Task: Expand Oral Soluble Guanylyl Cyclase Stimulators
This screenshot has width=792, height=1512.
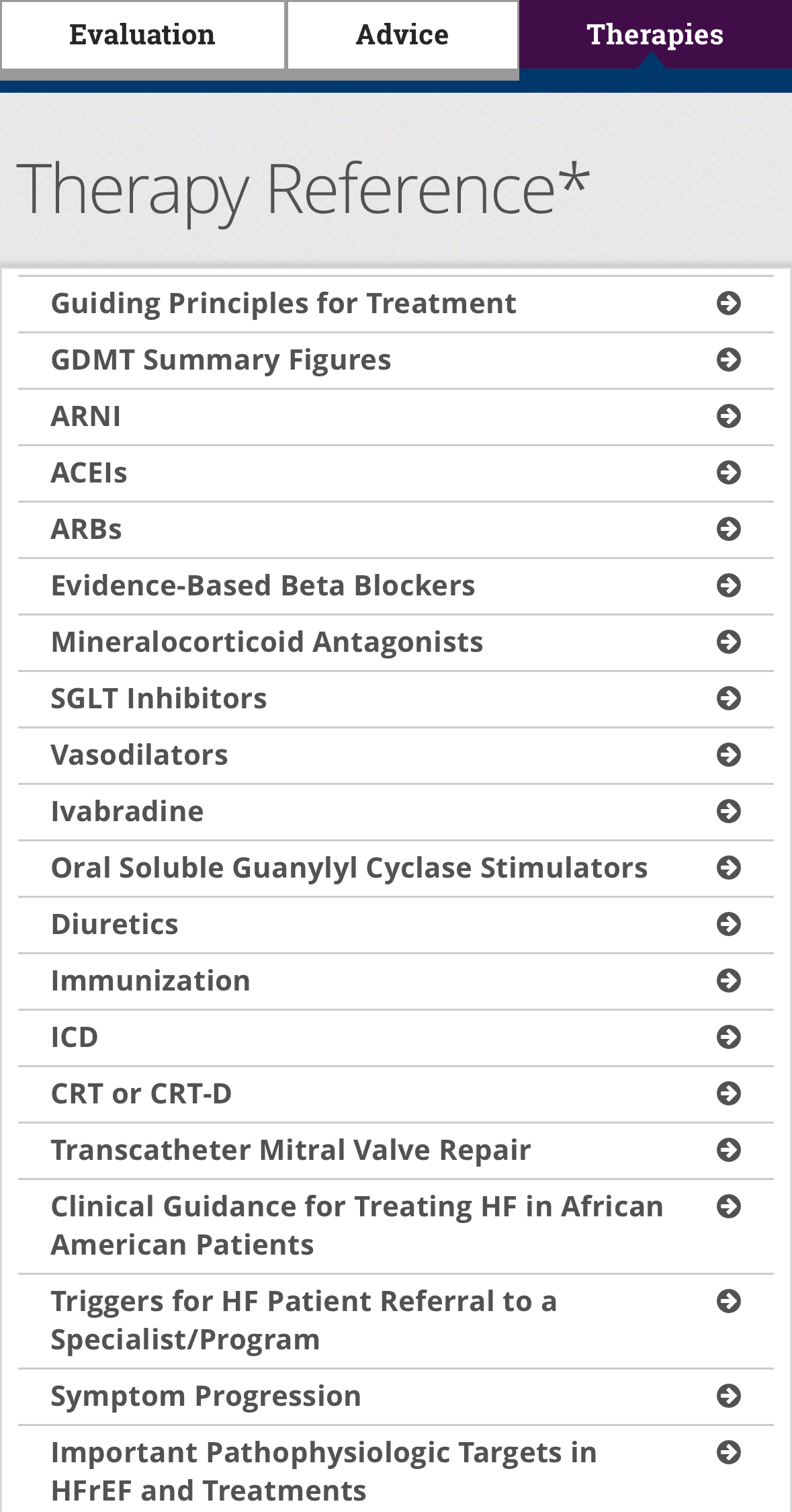Action: tap(349, 868)
